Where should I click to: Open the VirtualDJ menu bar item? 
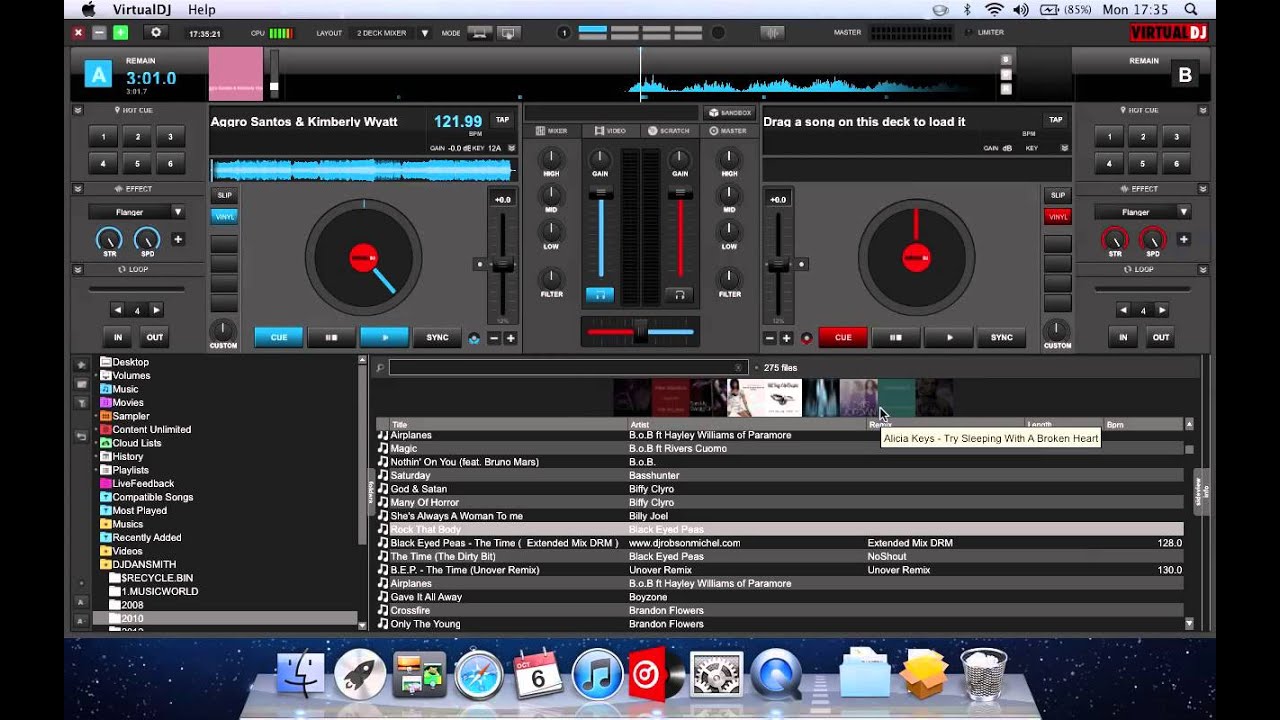pos(141,9)
